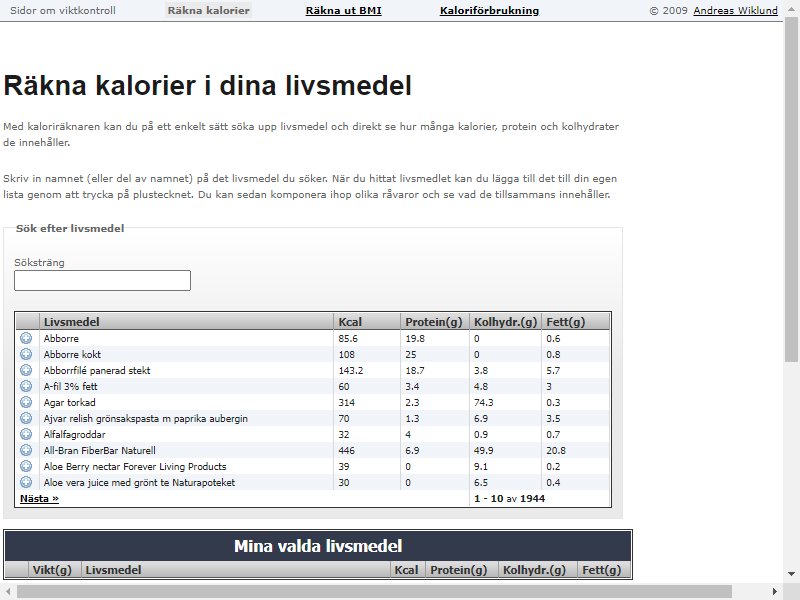Viewport: 800px width, 600px height.
Task: Go to next results with Nästa »
Action: click(x=39, y=498)
